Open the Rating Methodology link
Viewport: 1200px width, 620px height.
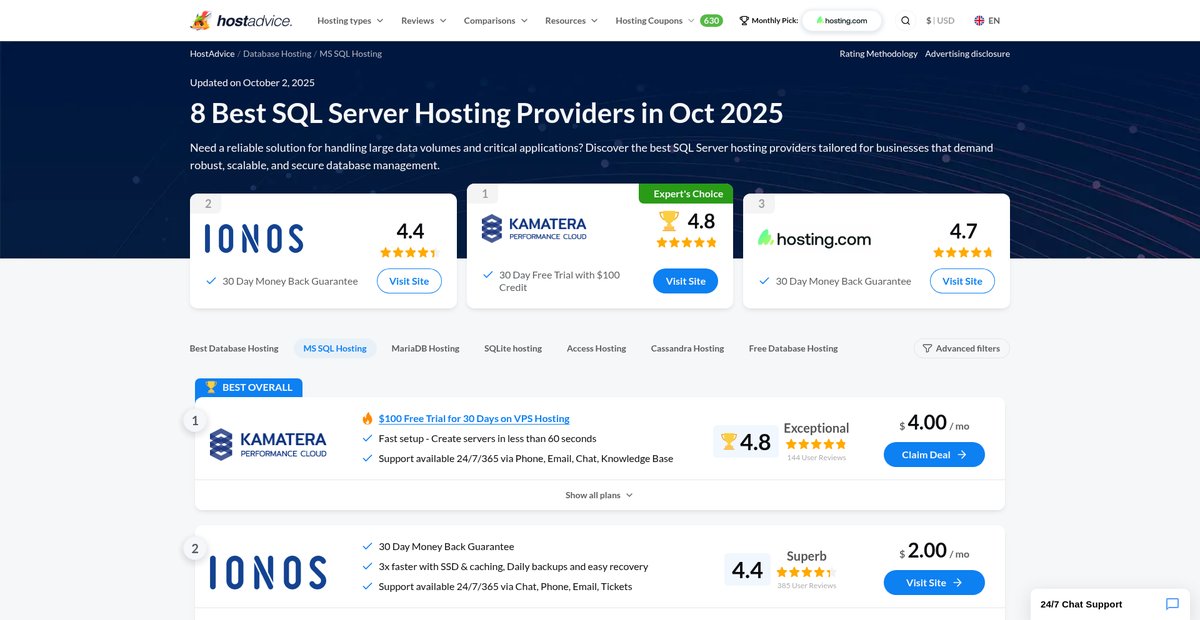(x=878, y=53)
